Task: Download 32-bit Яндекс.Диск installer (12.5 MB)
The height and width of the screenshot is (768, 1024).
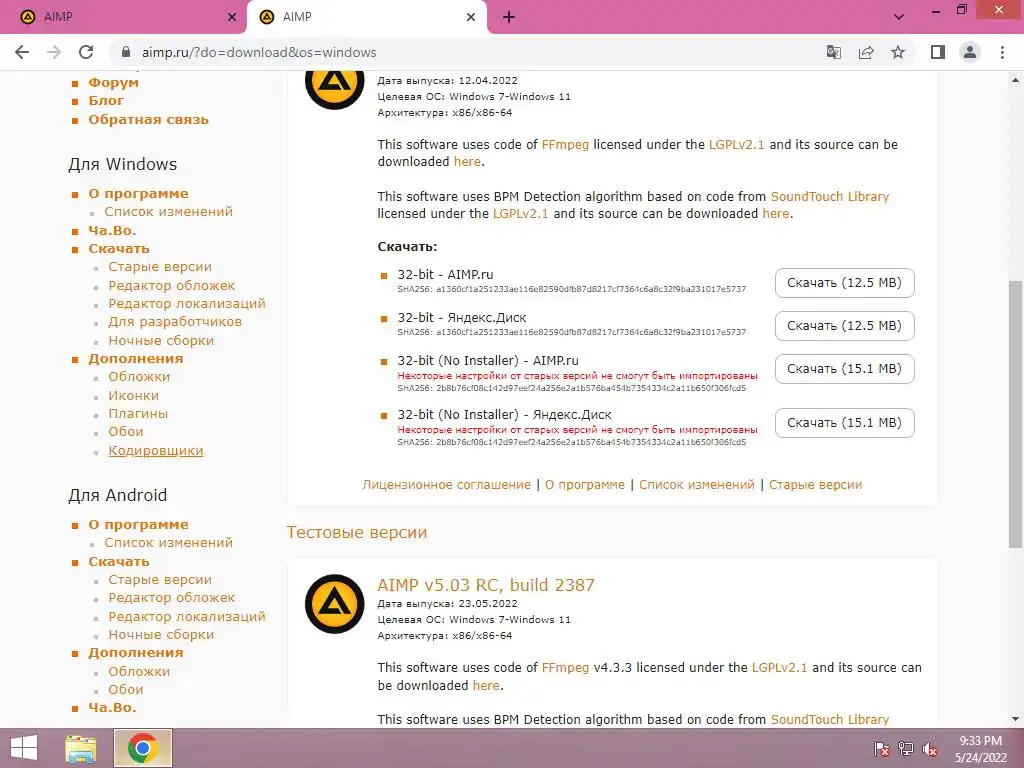Action: [844, 326]
